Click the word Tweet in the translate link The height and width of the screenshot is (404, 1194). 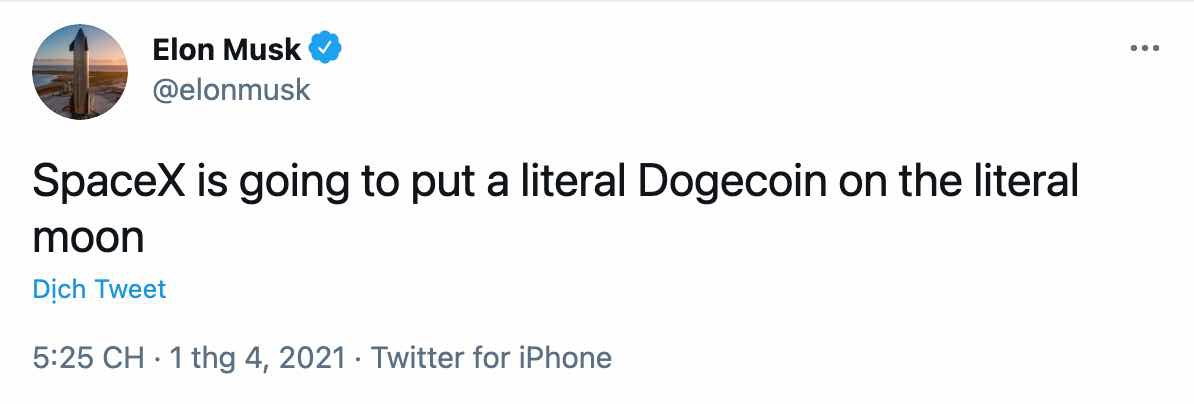click(x=130, y=290)
